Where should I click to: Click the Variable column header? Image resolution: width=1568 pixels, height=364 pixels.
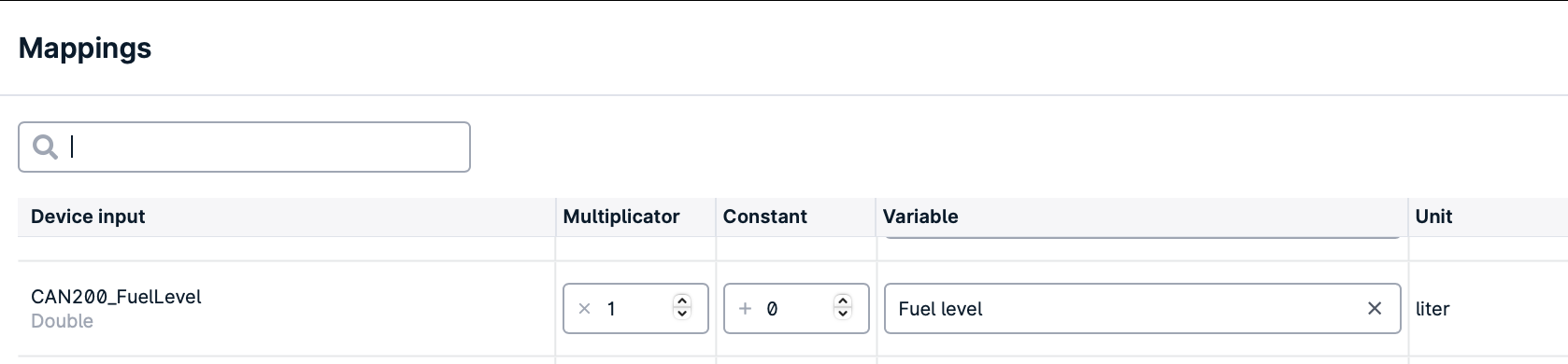click(920, 217)
